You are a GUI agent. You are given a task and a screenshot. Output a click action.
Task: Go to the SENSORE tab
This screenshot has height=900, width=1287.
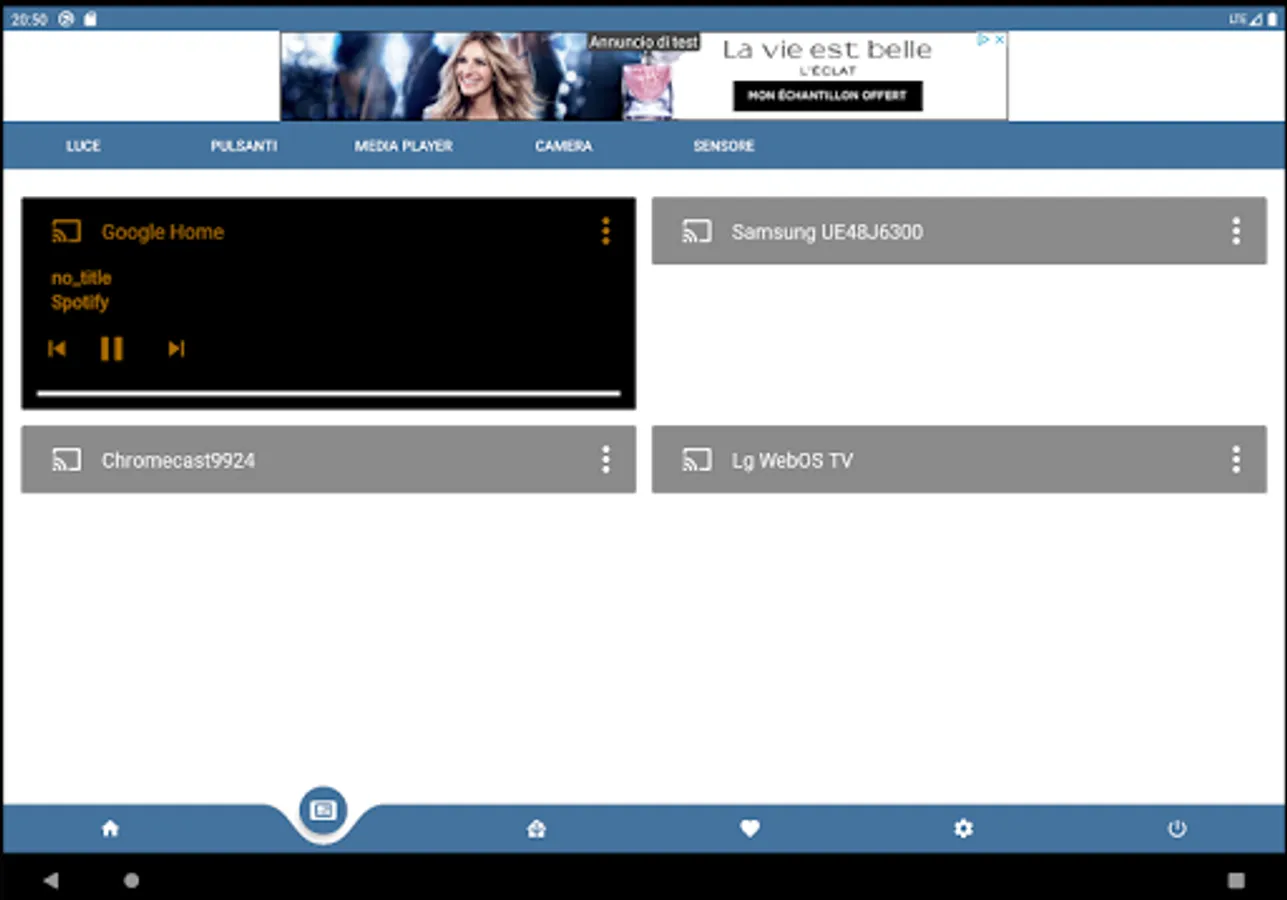[723, 146]
